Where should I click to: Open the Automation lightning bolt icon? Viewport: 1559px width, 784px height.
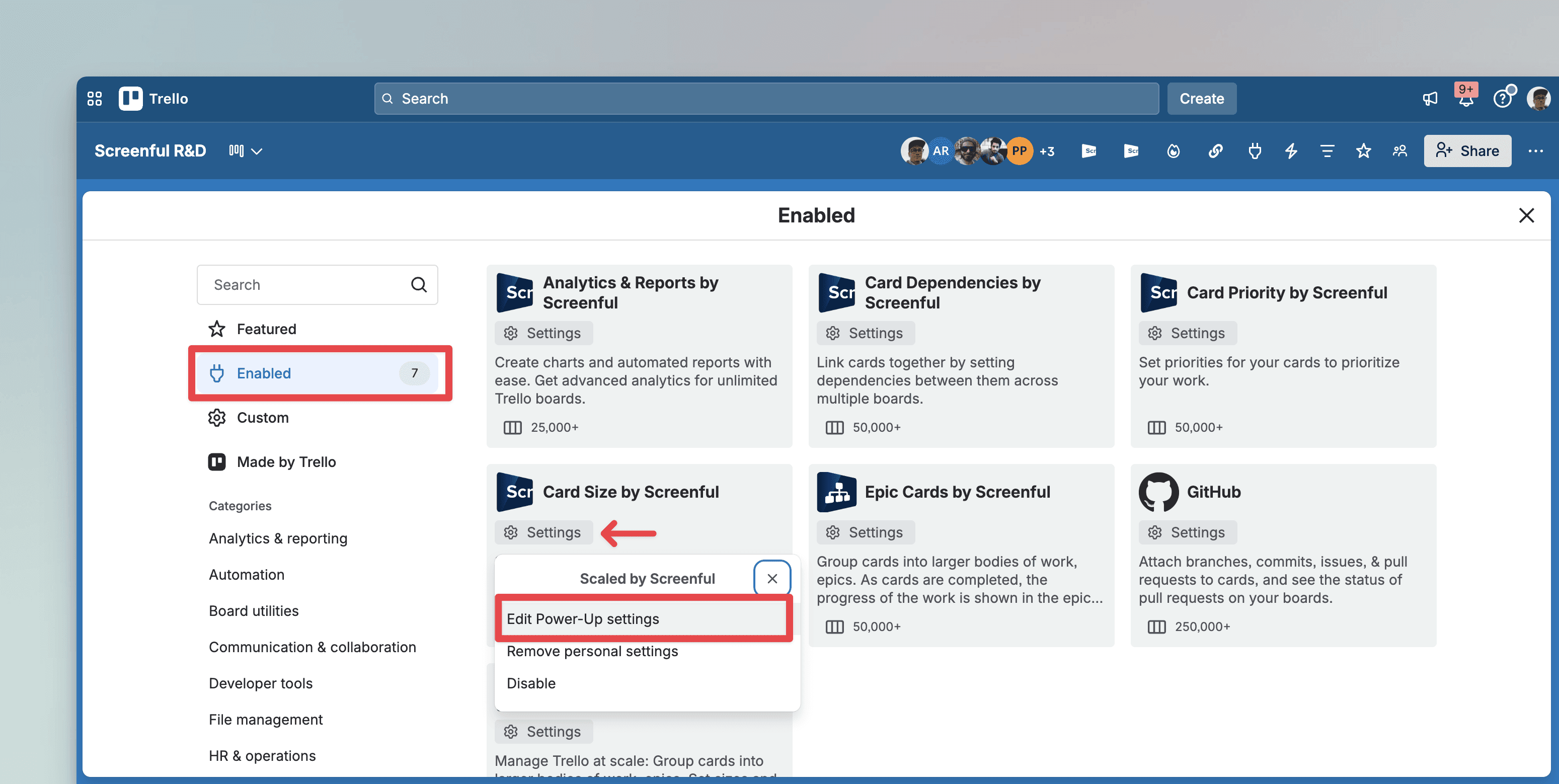point(1290,151)
